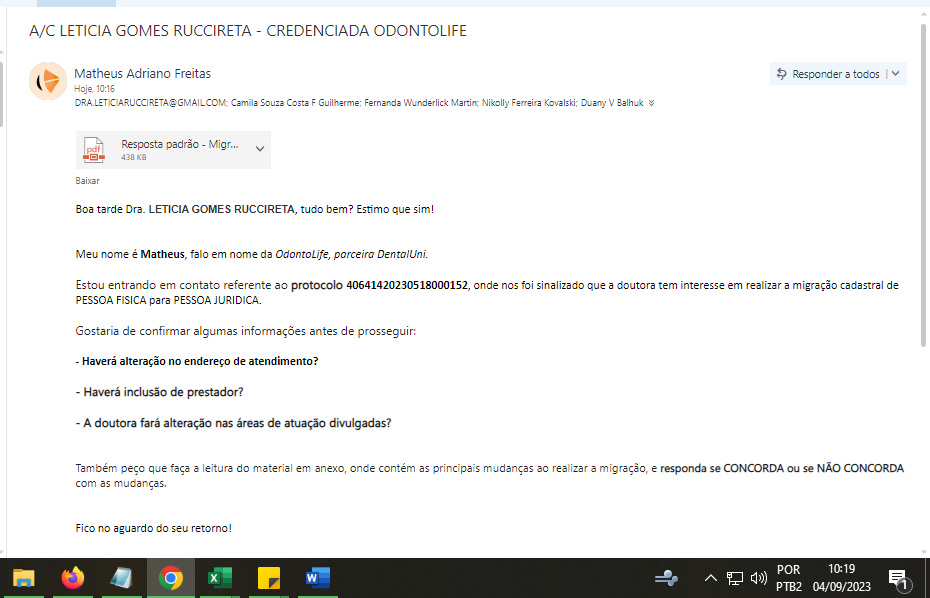Image resolution: width=930 pixels, height=598 pixels.
Task: Open the Notepad-style app in taskbar
Action: (x=122, y=578)
